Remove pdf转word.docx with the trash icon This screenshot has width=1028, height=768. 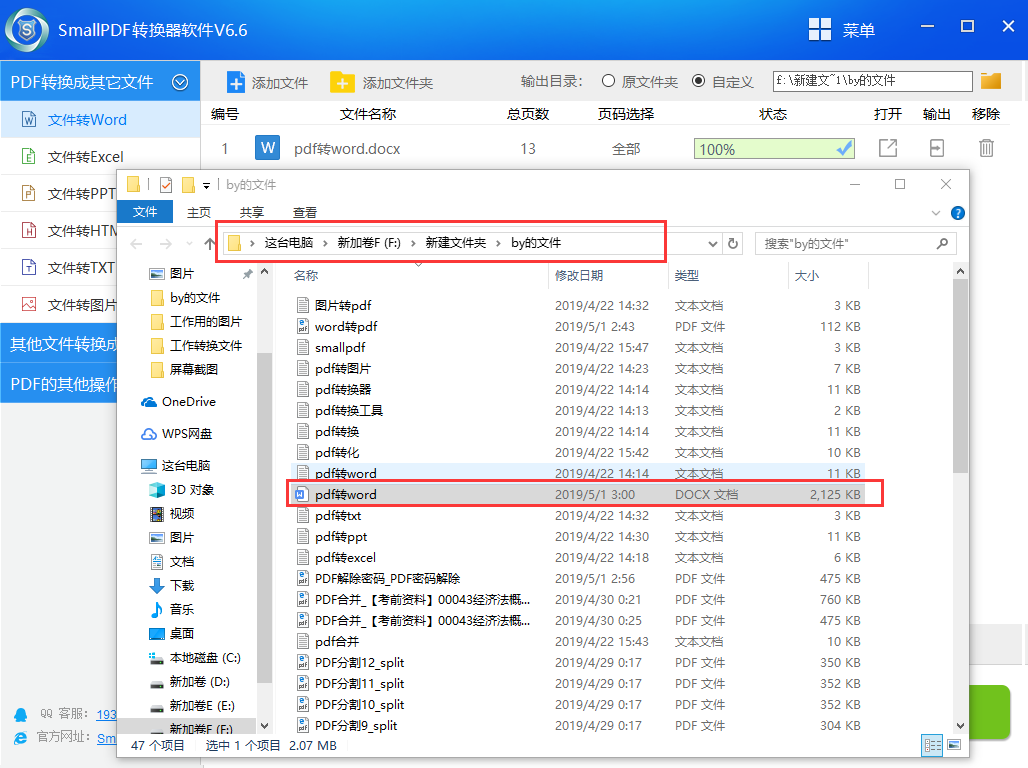pos(986,148)
